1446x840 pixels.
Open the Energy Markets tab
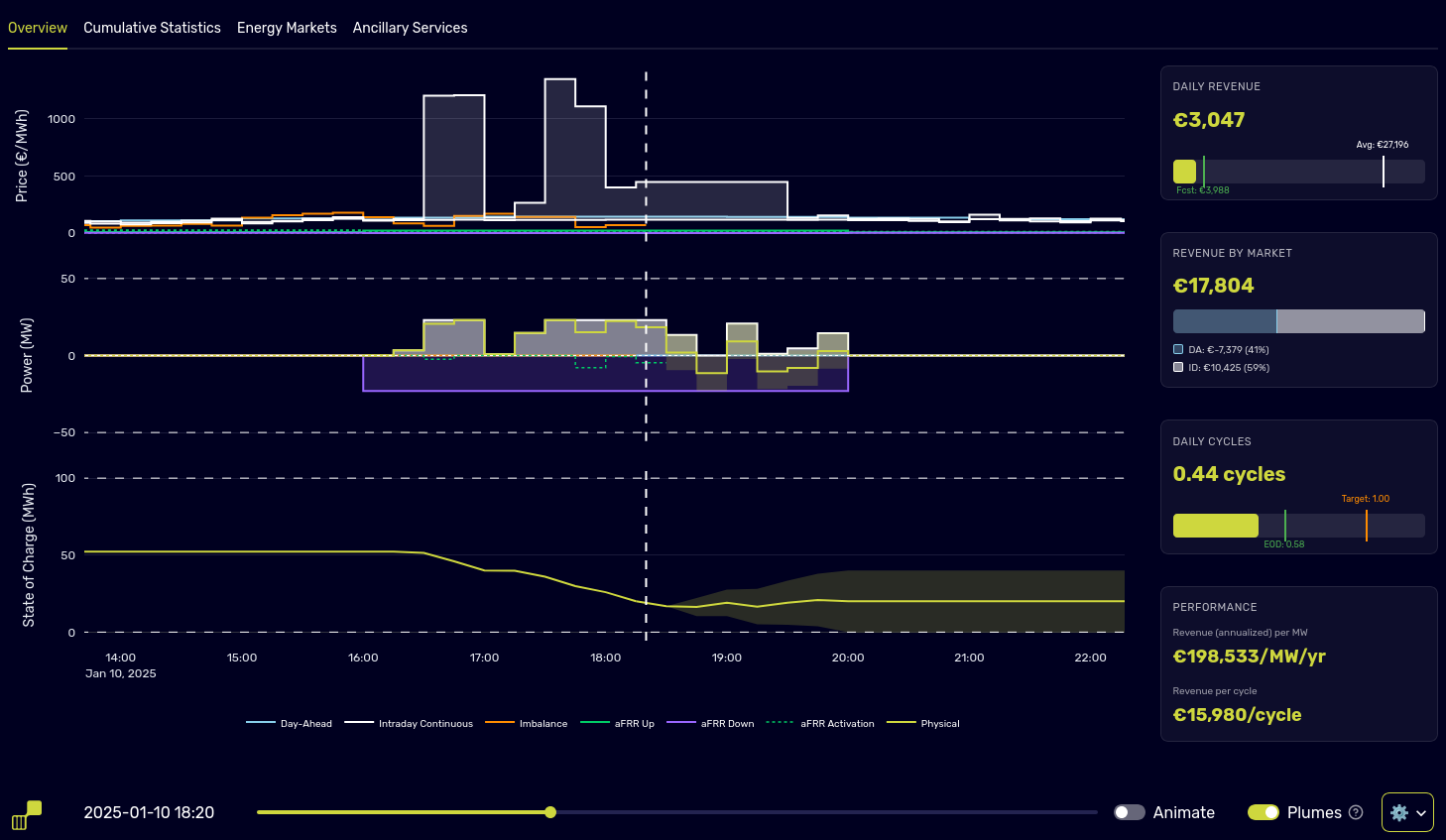click(x=287, y=27)
